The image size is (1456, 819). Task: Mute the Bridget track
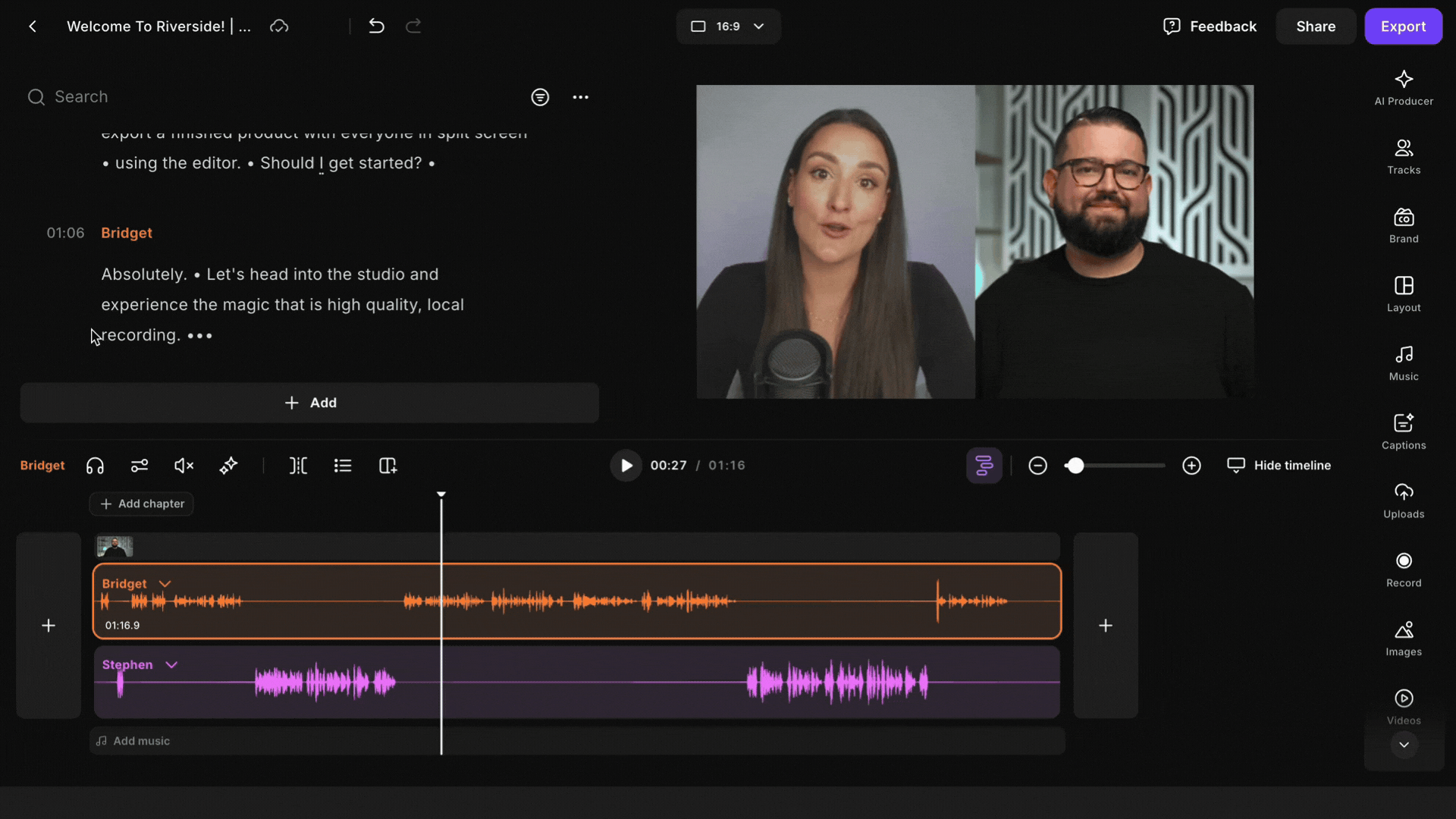click(184, 466)
